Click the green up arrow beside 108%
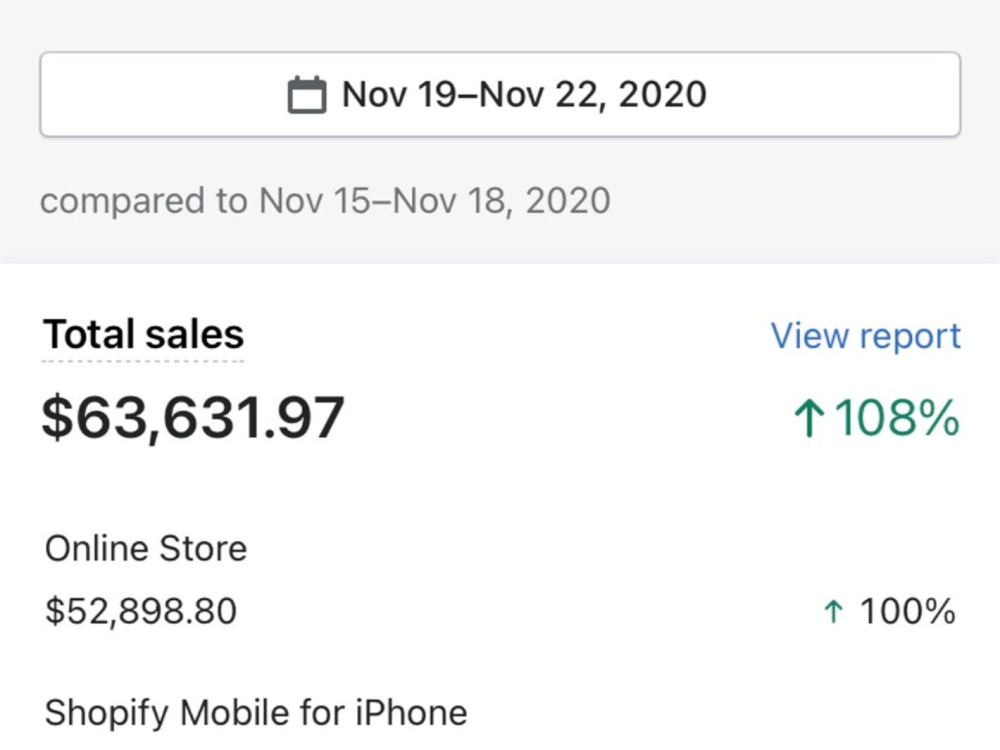Viewport: 1000px width, 750px height. [x=809, y=418]
